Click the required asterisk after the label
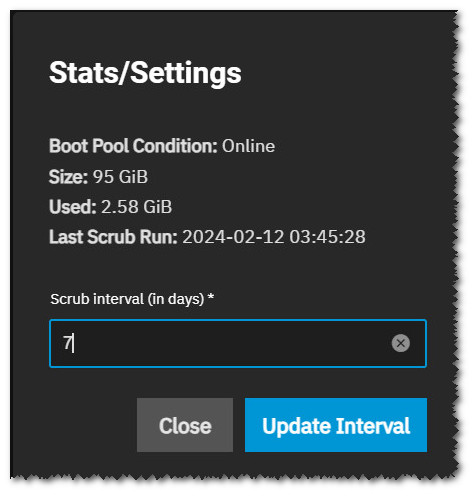Screen dimensions: 476x497 click(211, 297)
